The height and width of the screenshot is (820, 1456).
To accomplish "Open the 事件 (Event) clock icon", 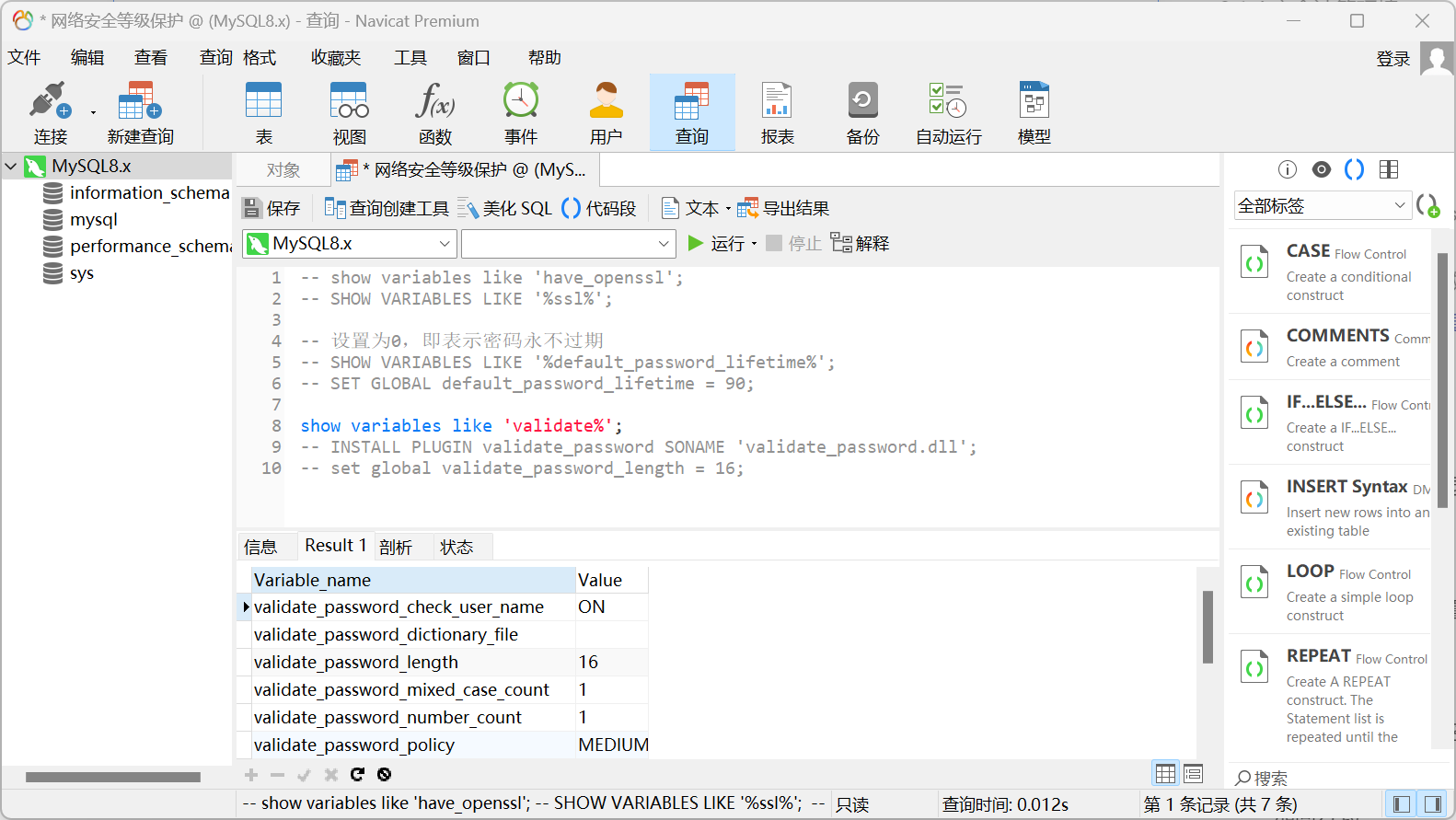I will tap(520, 111).
